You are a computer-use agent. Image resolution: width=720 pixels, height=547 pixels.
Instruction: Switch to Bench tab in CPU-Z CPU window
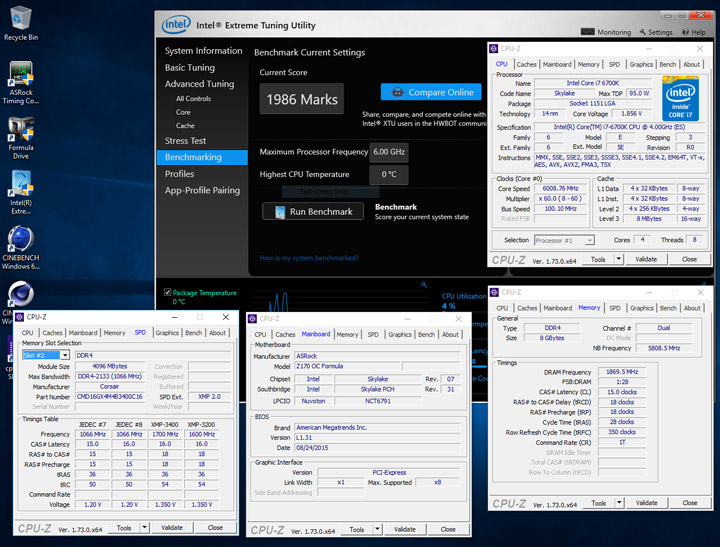(668, 64)
